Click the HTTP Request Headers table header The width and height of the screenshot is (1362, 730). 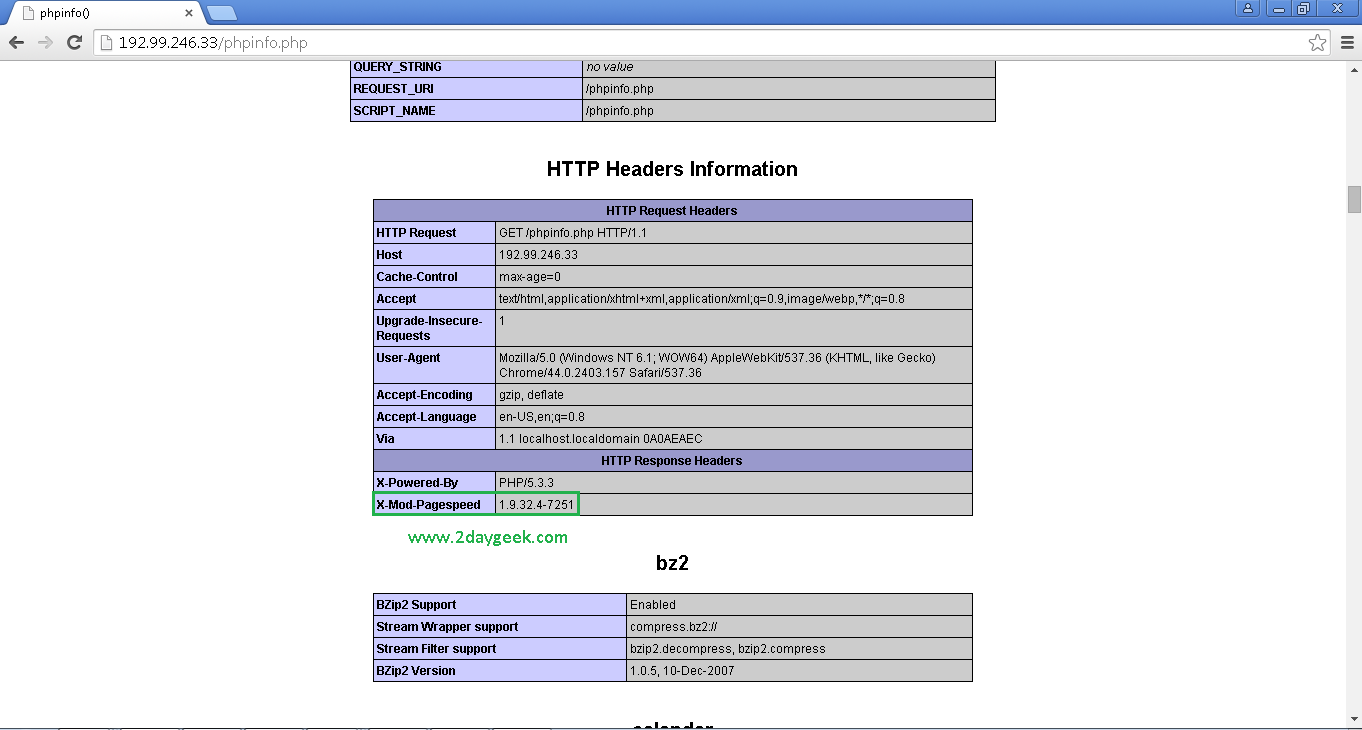tap(672, 211)
